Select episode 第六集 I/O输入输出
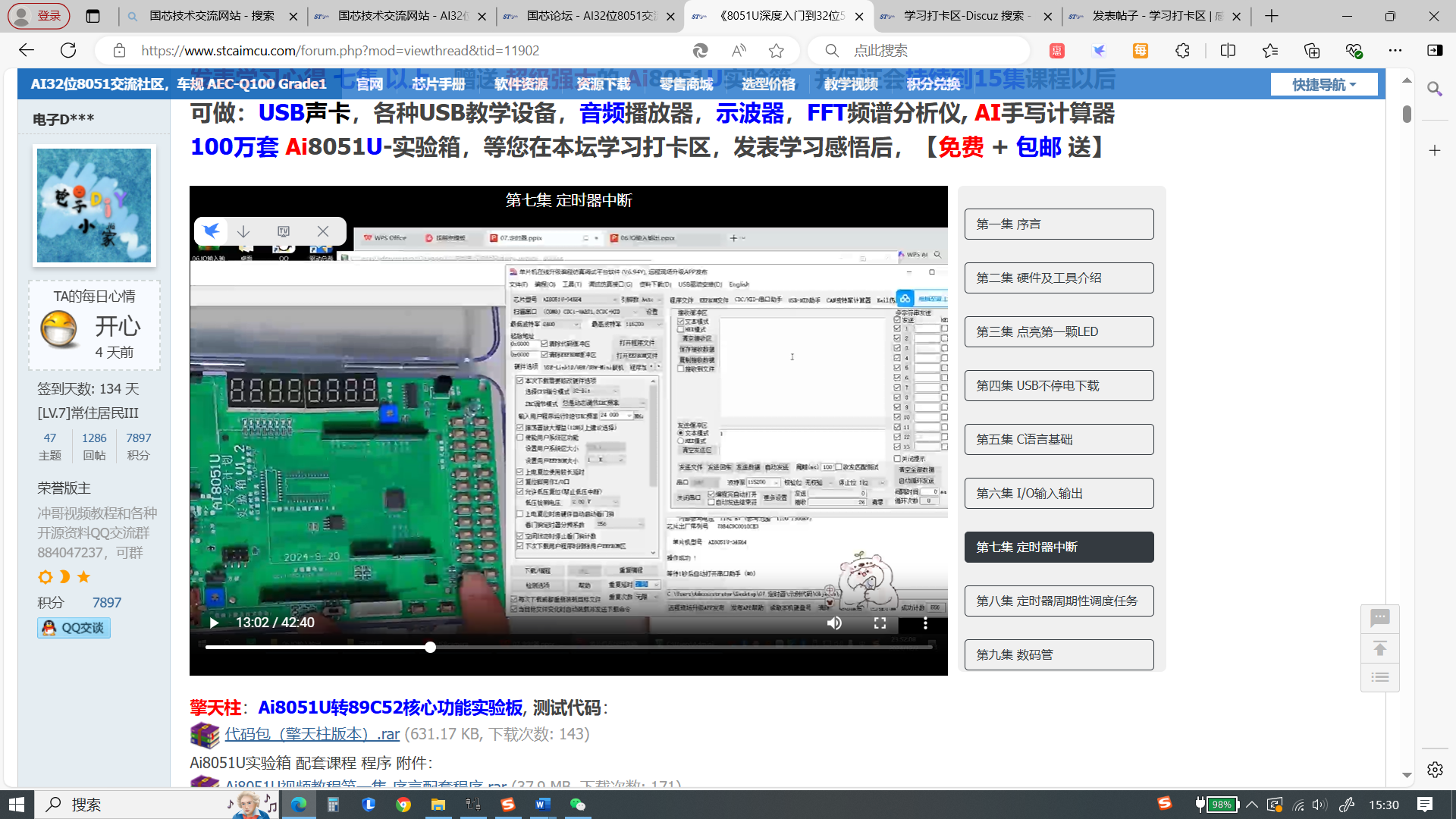The height and width of the screenshot is (819, 1456). point(1059,493)
